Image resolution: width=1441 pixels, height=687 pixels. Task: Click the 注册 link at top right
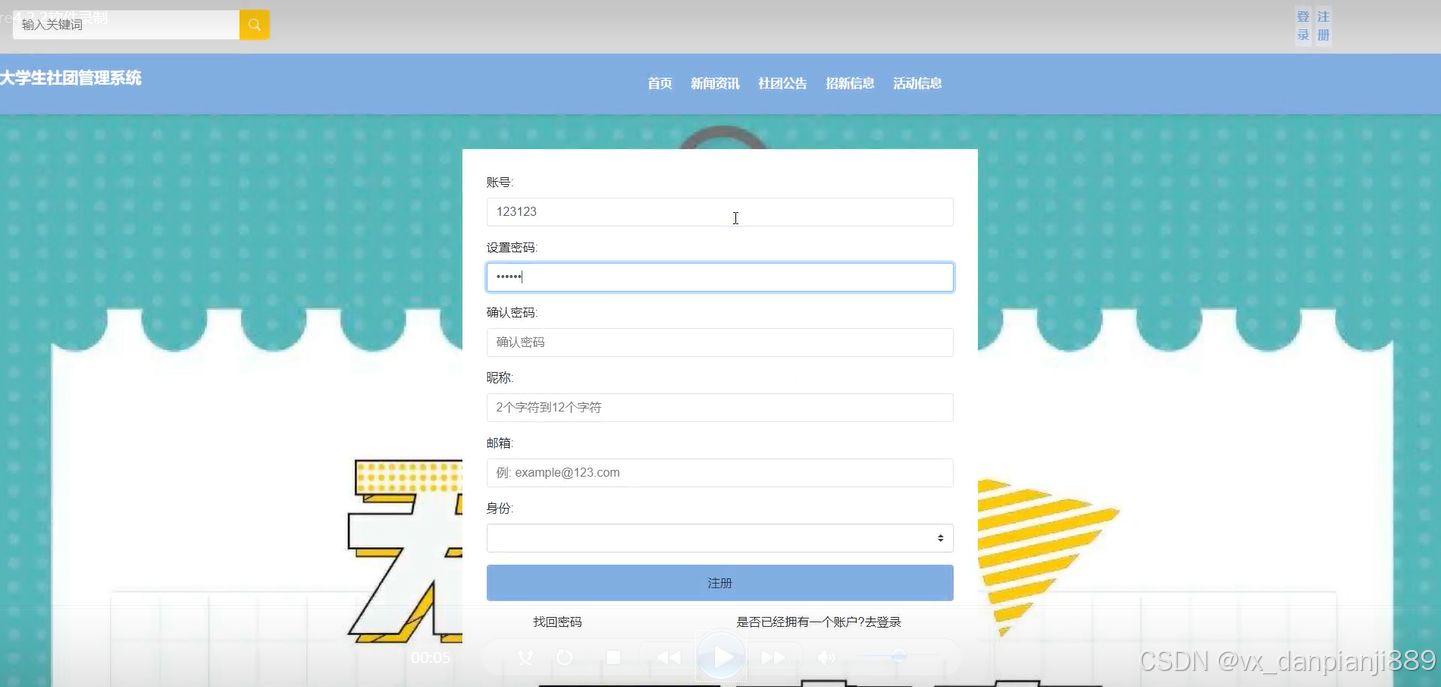coord(1324,26)
